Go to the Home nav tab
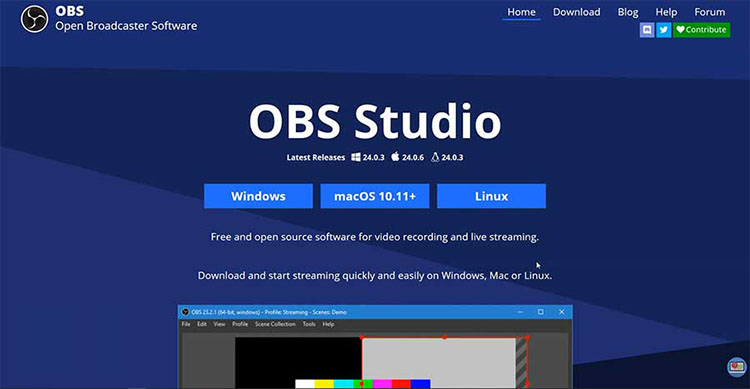 (x=521, y=12)
